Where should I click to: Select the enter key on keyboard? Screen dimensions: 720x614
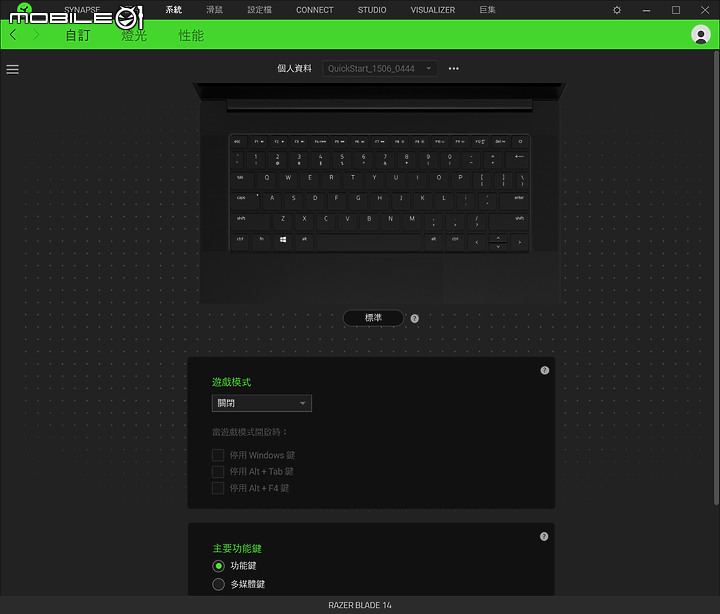click(514, 201)
